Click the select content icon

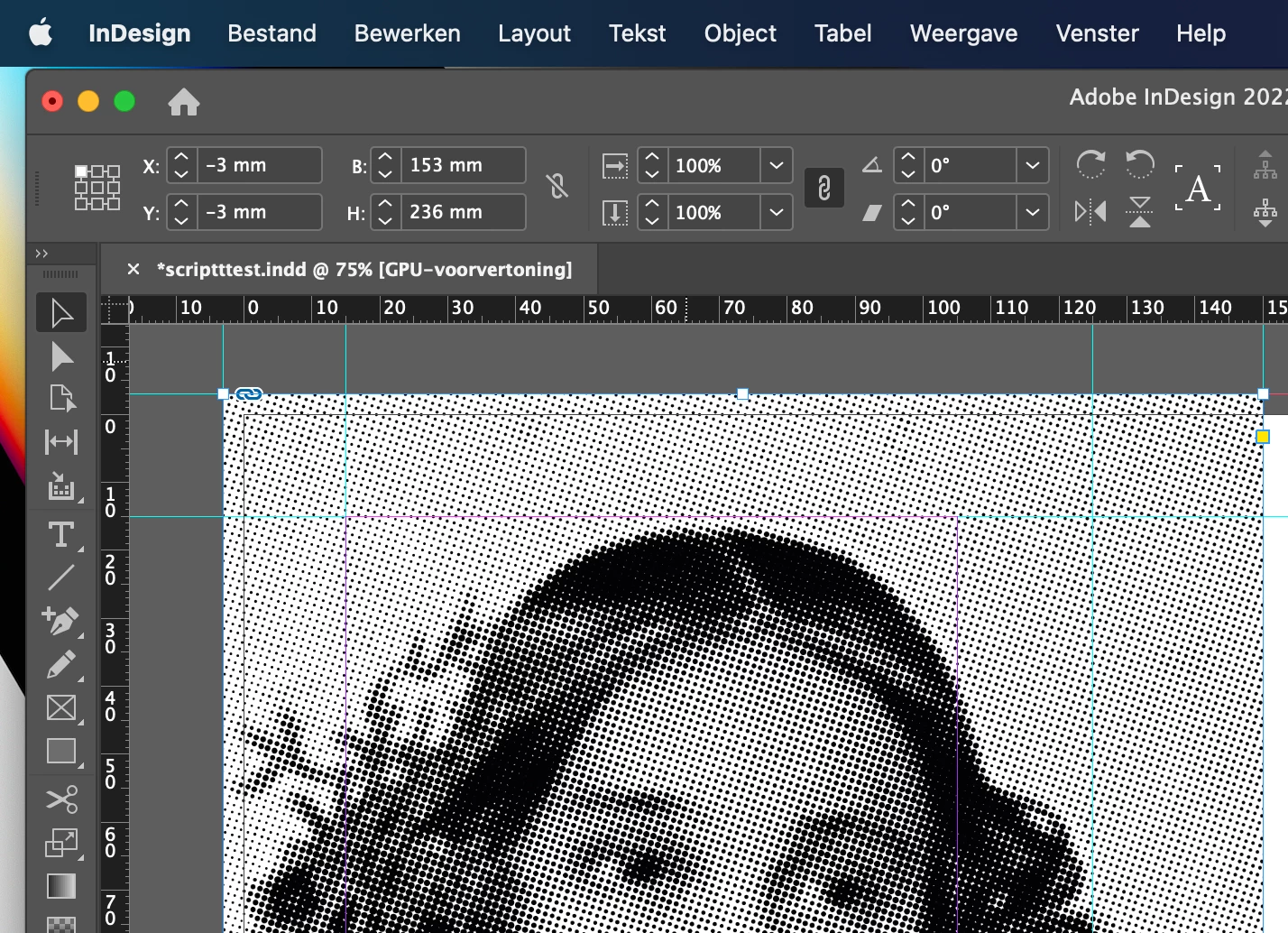(1265, 213)
